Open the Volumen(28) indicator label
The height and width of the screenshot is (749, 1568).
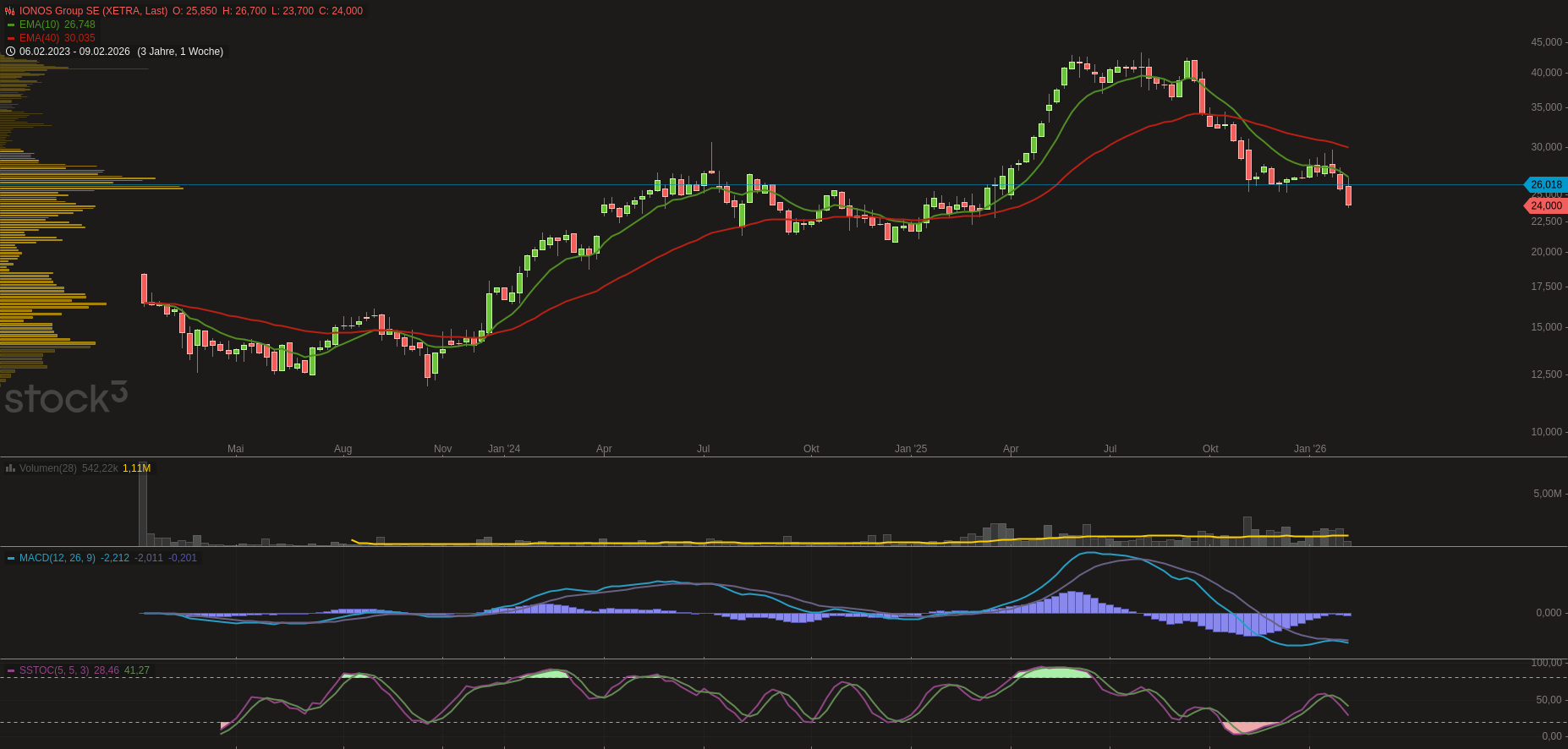click(x=48, y=467)
